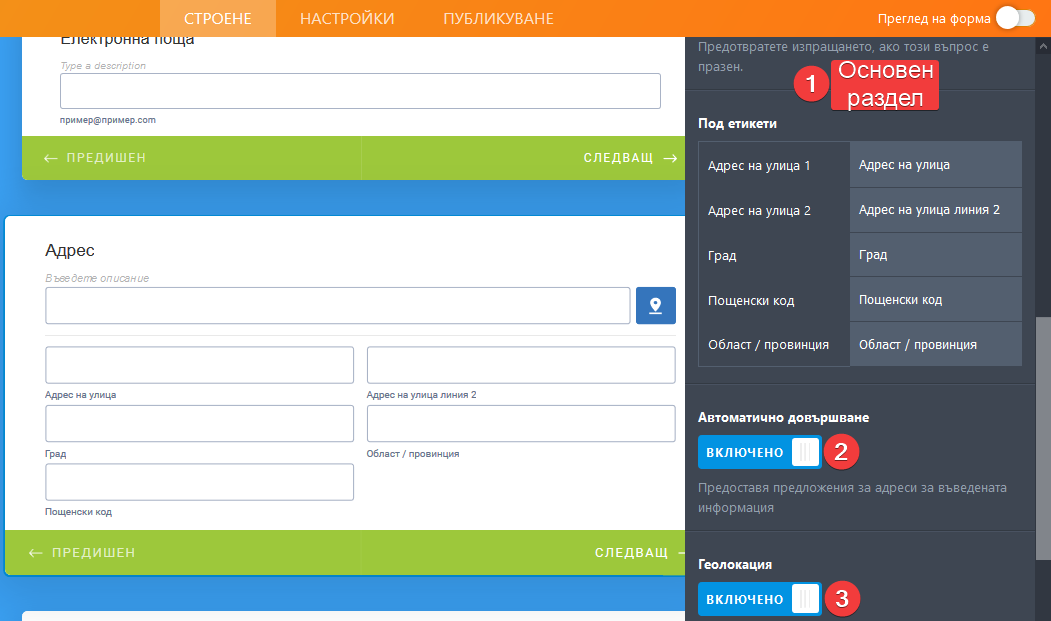
Task: Click the scrollbar up arrow
Action: pyautogui.click(x=1043, y=46)
